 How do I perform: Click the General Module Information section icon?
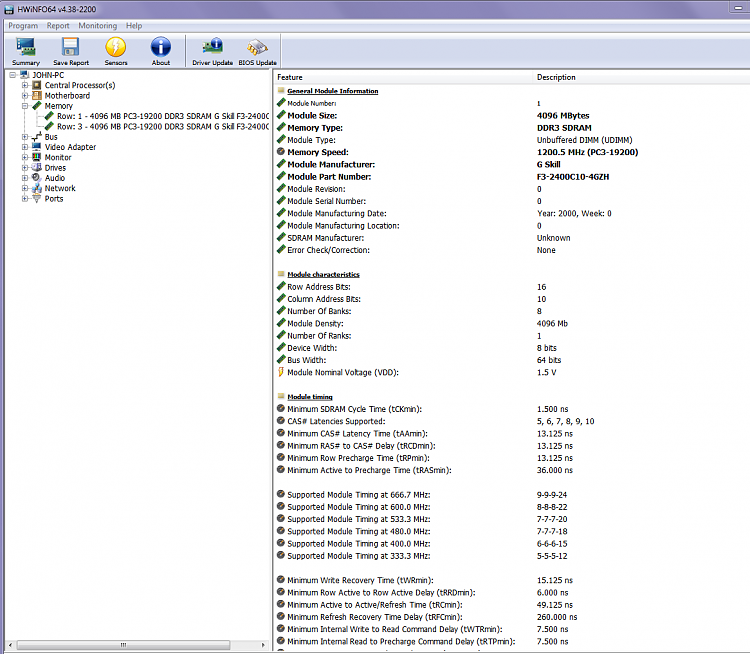[281, 90]
